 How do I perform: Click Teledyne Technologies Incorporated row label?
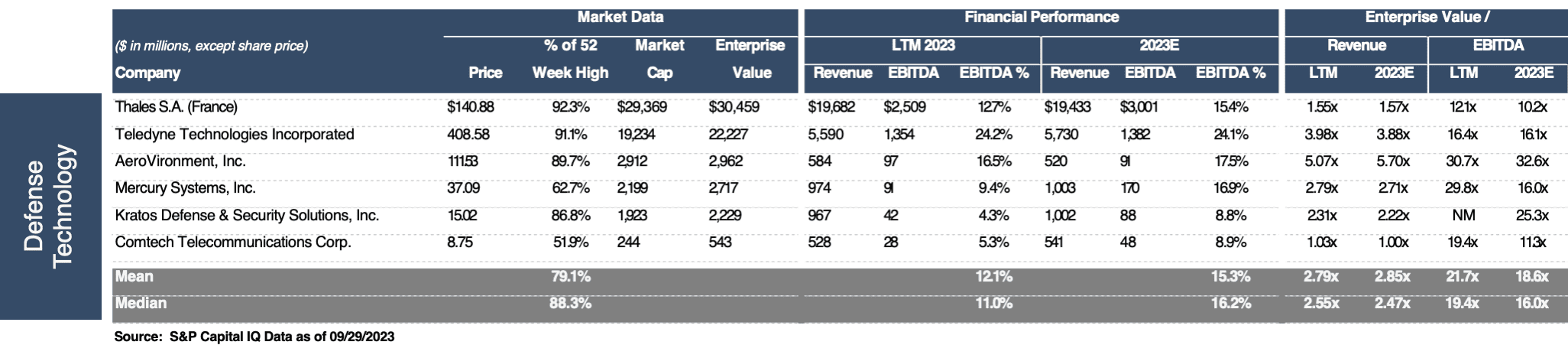[235, 135]
